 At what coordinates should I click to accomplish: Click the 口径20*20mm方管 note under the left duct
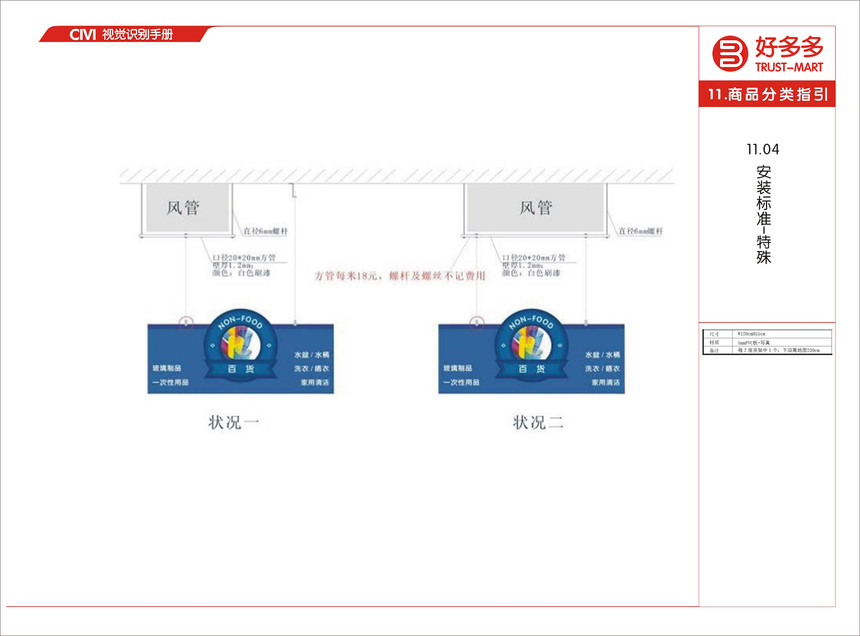(x=244, y=257)
